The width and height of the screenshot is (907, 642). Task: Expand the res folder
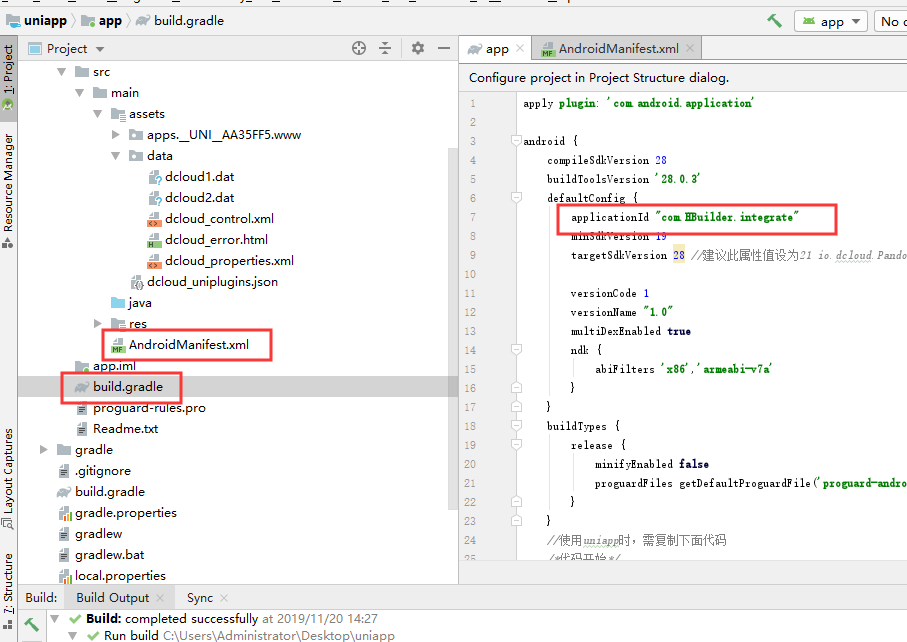click(98, 323)
